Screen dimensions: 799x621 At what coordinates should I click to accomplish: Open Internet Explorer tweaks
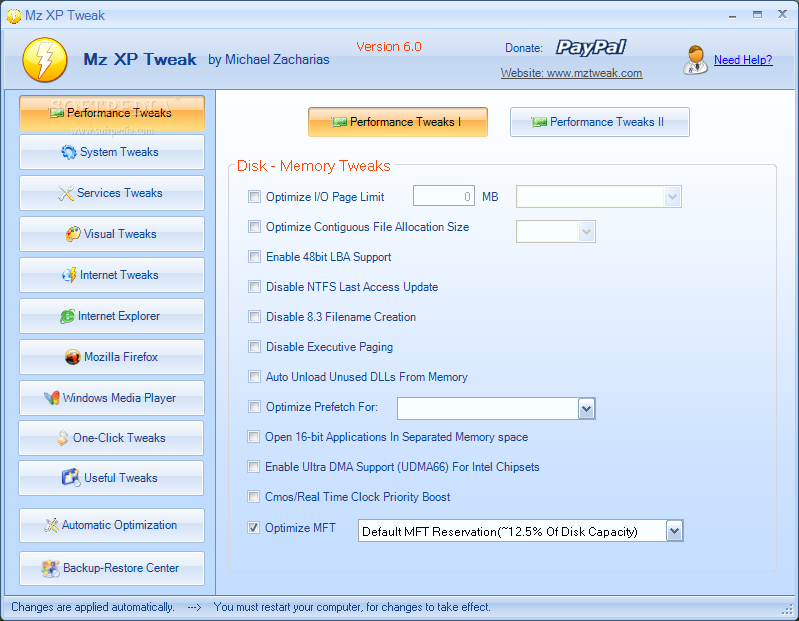click(112, 316)
